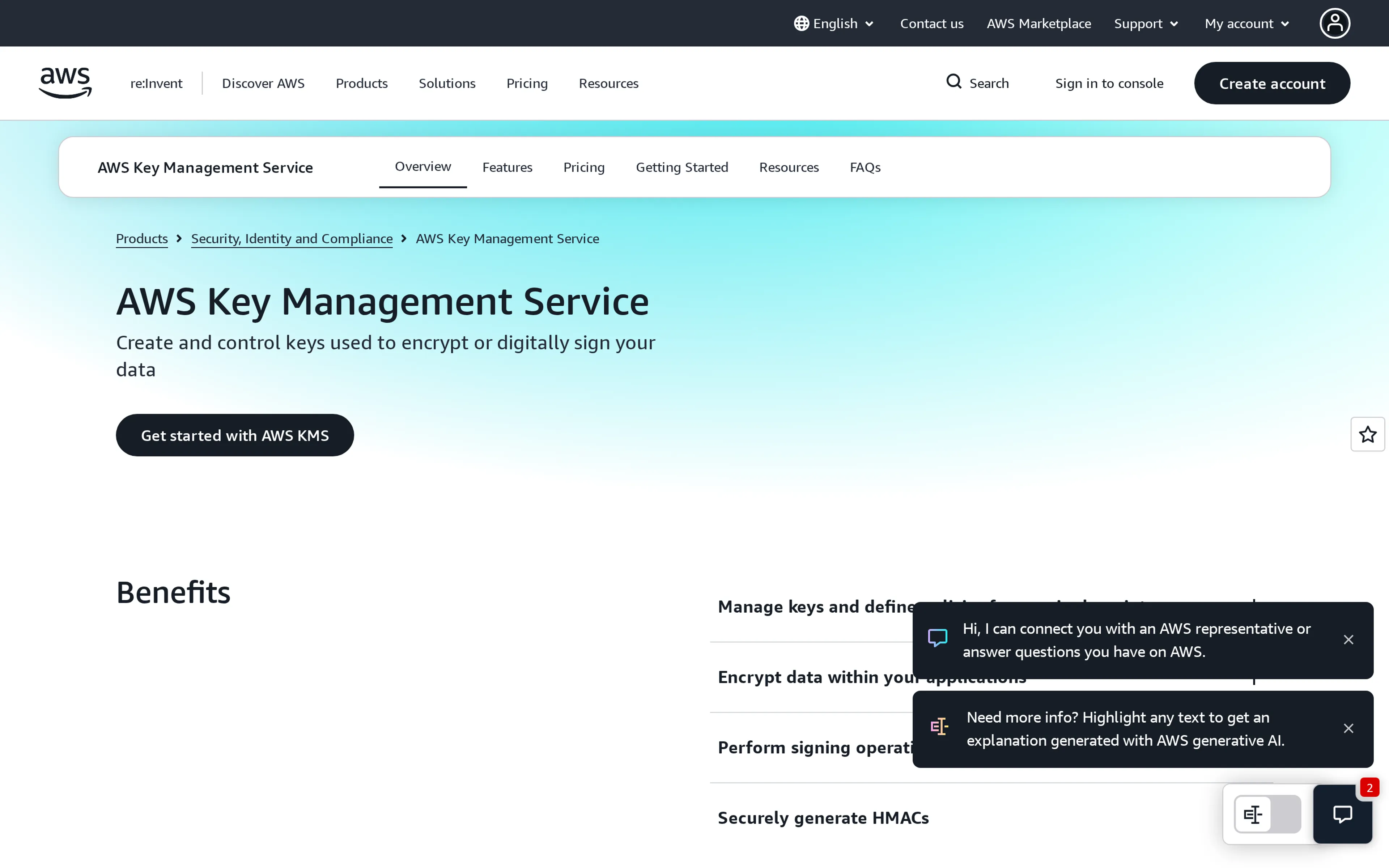Screen dimensions: 1389x868
Task: Click Security, Identity and Compliance breadcrumb
Action: coord(292,238)
